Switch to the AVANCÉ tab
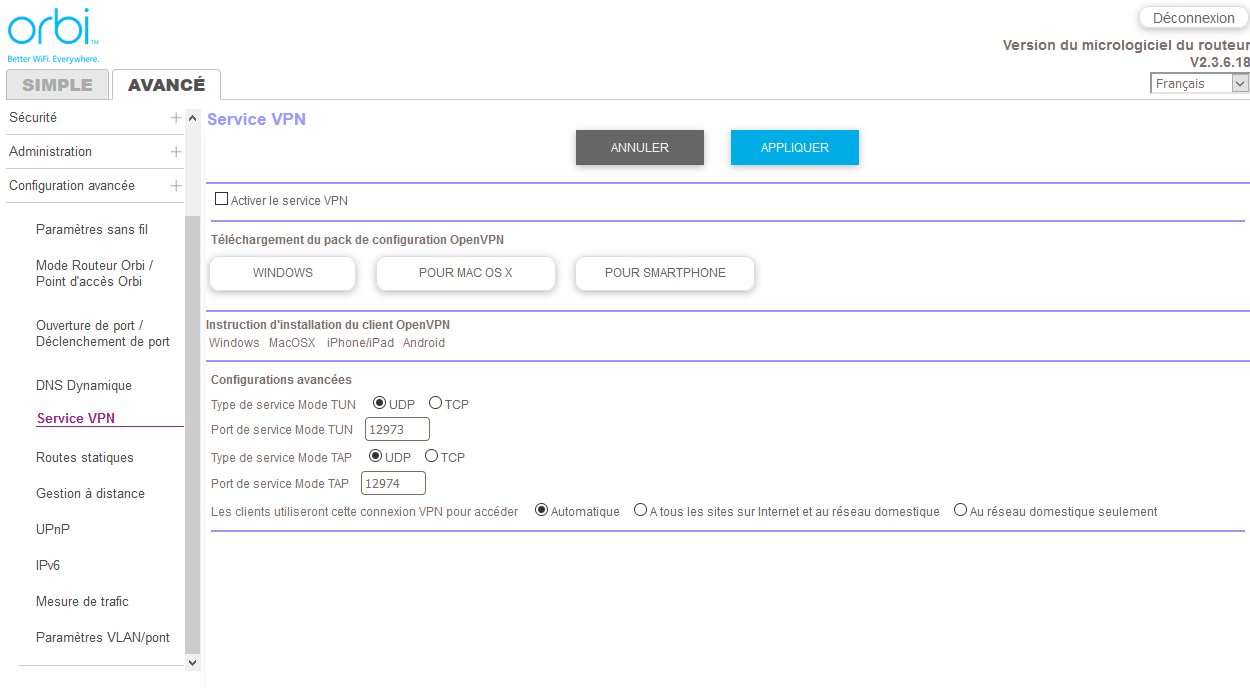This screenshot has height=688, width=1250. tap(166, 85)
